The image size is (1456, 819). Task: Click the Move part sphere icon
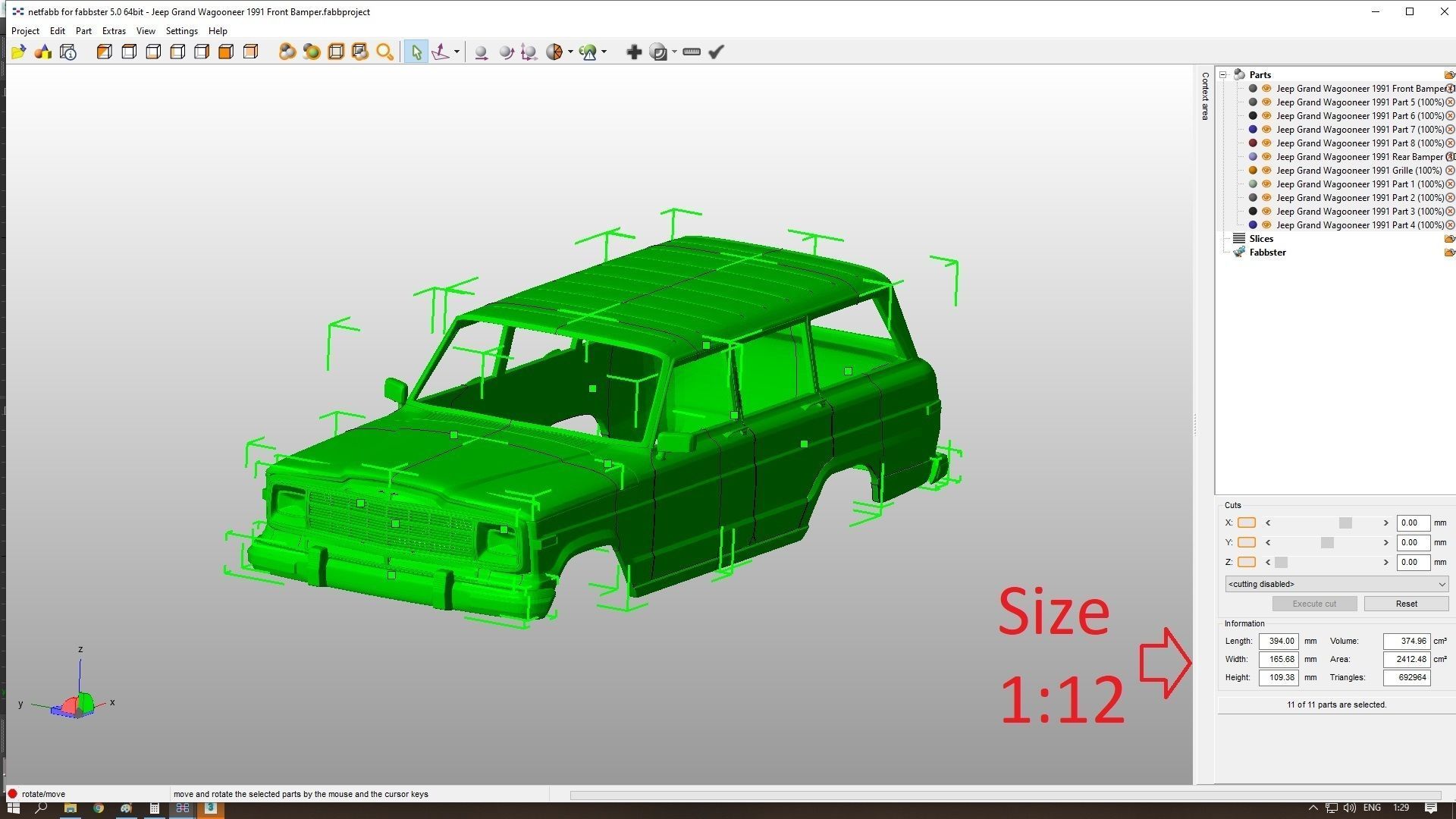pyautogui.click(x=481, y=52)
